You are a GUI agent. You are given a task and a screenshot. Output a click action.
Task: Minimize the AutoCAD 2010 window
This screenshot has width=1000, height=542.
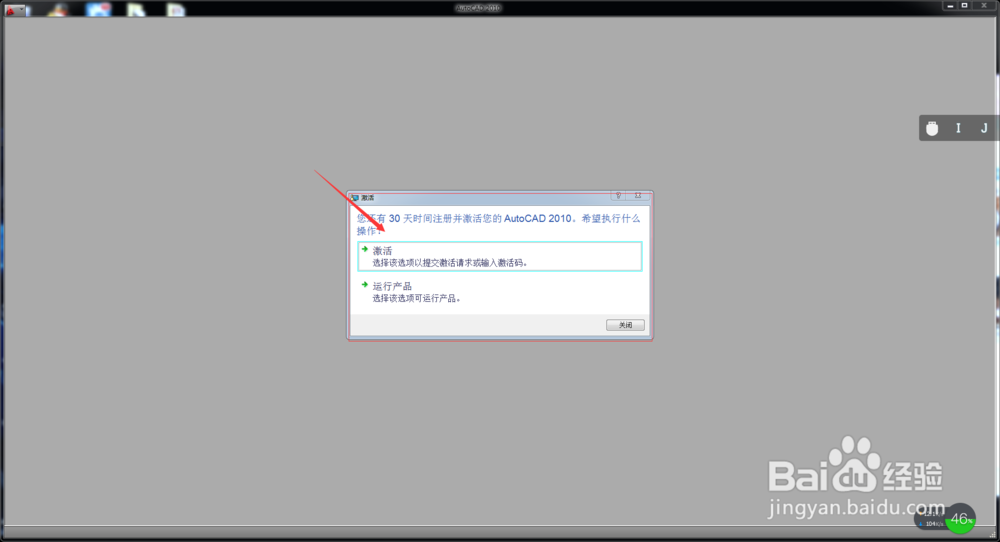[x=950, y=6]
